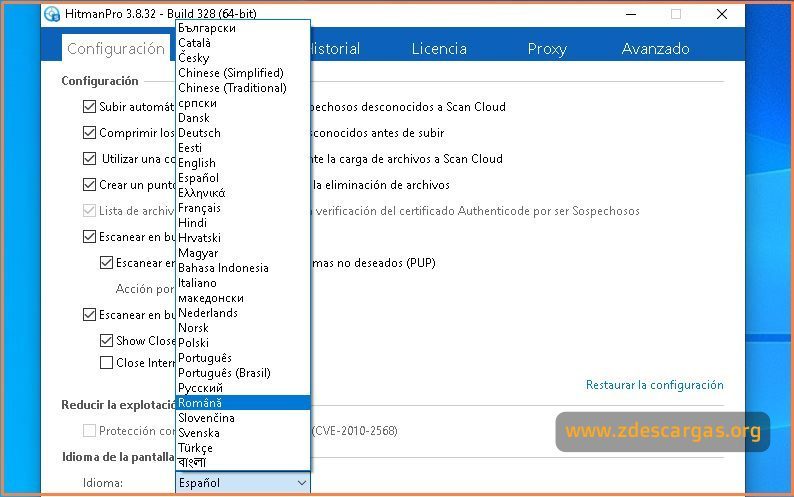Toggle the 'Show Close' checkbox
The image size is (794, 497).
tap(106, 340)
